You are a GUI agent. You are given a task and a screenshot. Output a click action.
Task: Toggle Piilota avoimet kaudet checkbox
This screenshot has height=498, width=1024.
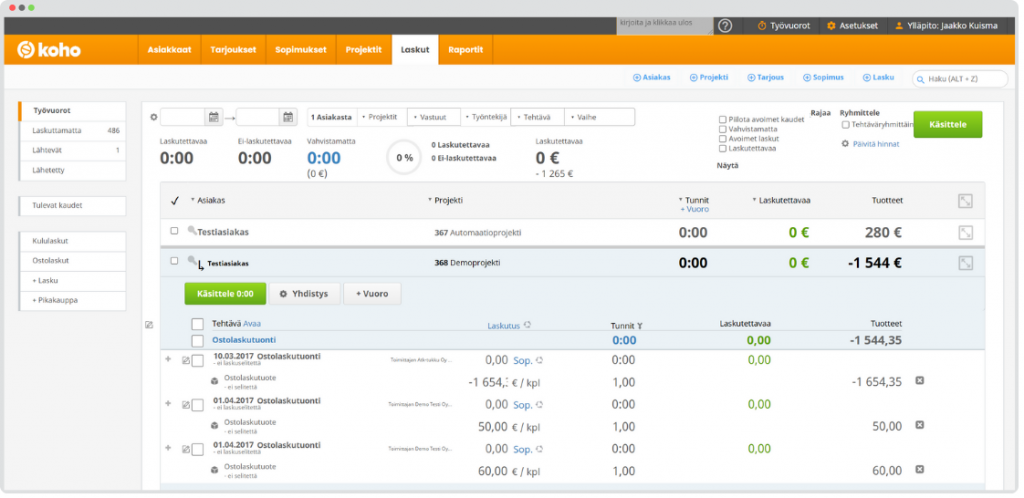coord(722,119)
